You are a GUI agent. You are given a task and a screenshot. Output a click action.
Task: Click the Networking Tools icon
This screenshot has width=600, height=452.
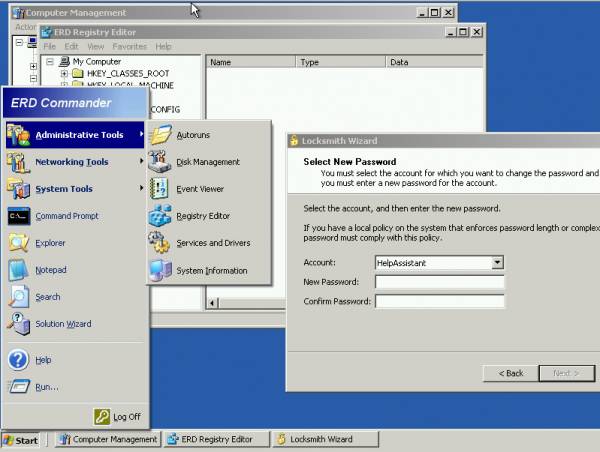coord(18,162)
